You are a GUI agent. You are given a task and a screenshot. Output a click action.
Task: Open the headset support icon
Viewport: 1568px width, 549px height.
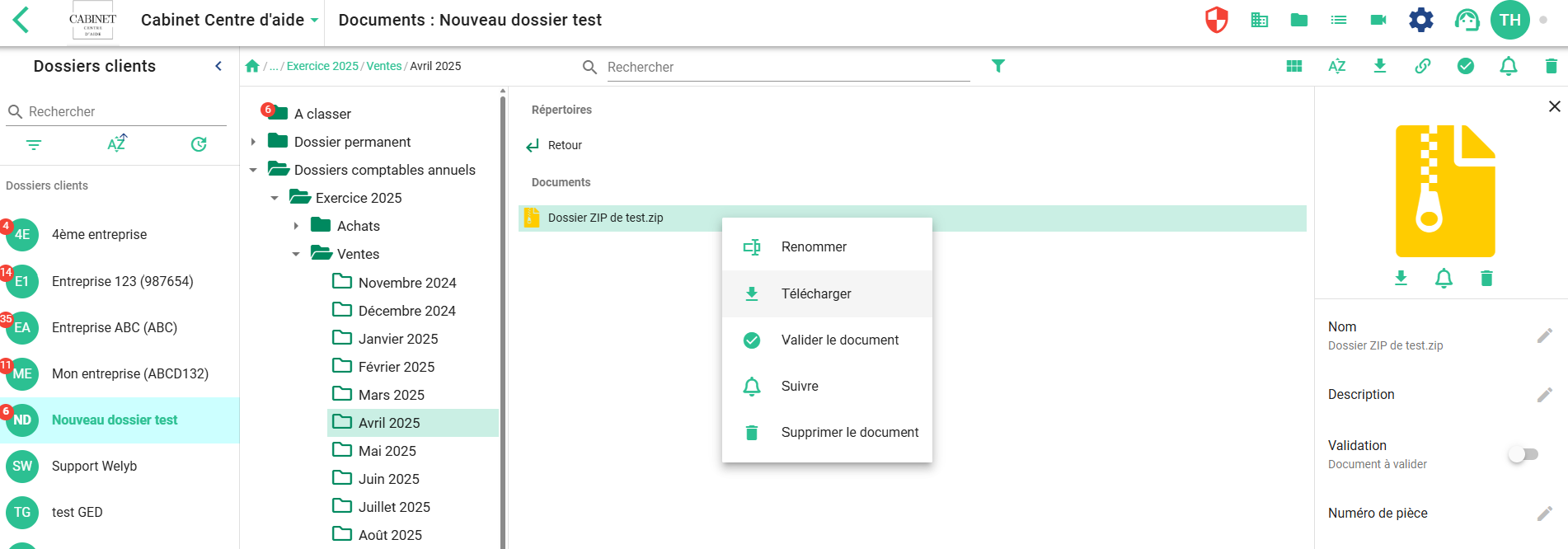1467,20
